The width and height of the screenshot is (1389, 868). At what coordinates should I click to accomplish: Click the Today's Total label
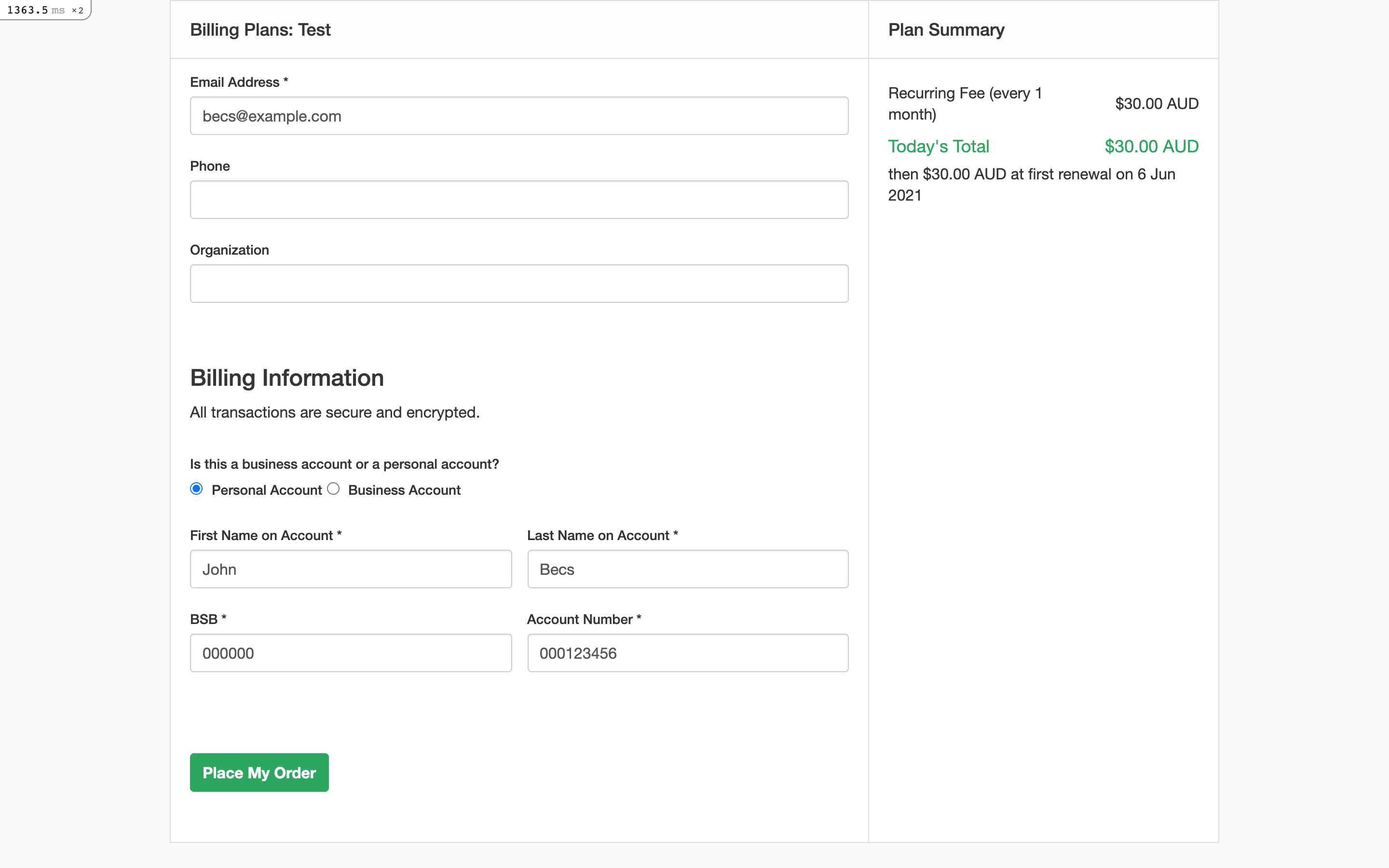(x=939, y=147)
